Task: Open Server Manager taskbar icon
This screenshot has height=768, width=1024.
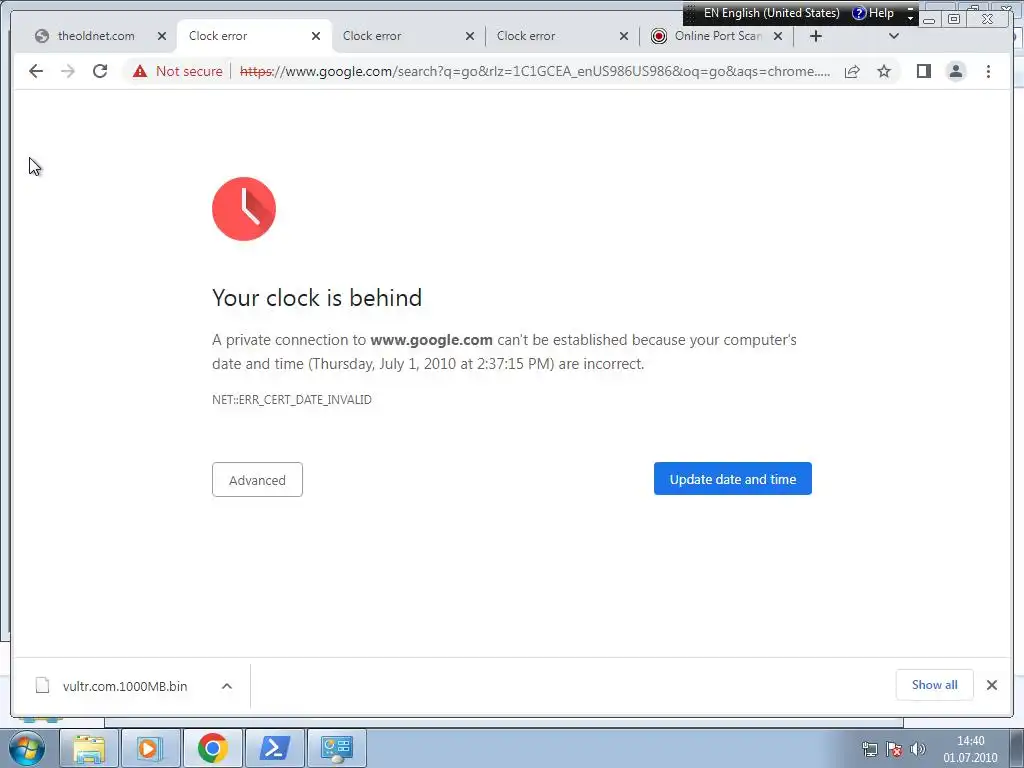Action: coord(336,748)
